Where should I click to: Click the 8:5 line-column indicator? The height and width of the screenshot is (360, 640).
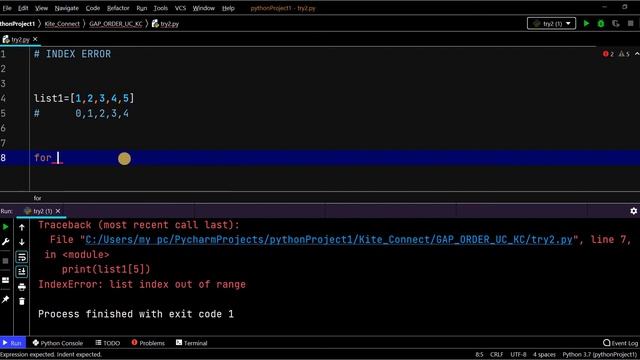(479, 355)
